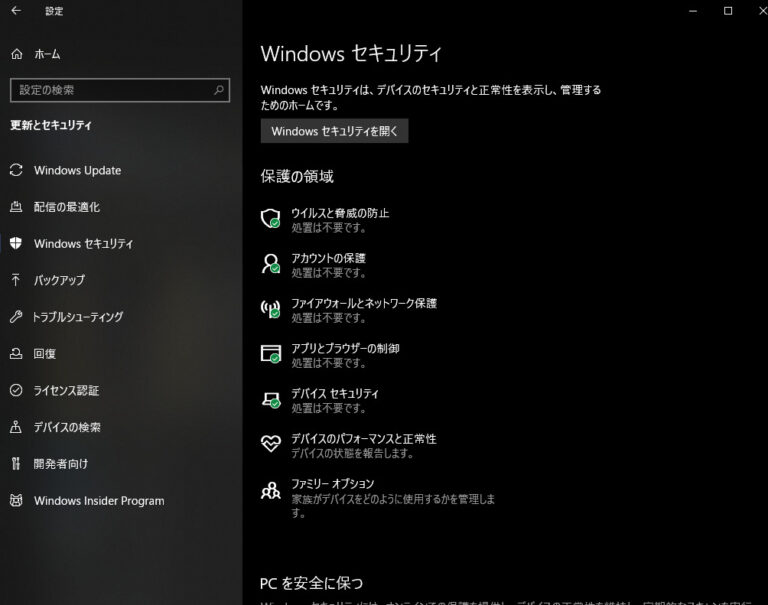
Task: Minimize the Settings window
Action: (693, 11)
